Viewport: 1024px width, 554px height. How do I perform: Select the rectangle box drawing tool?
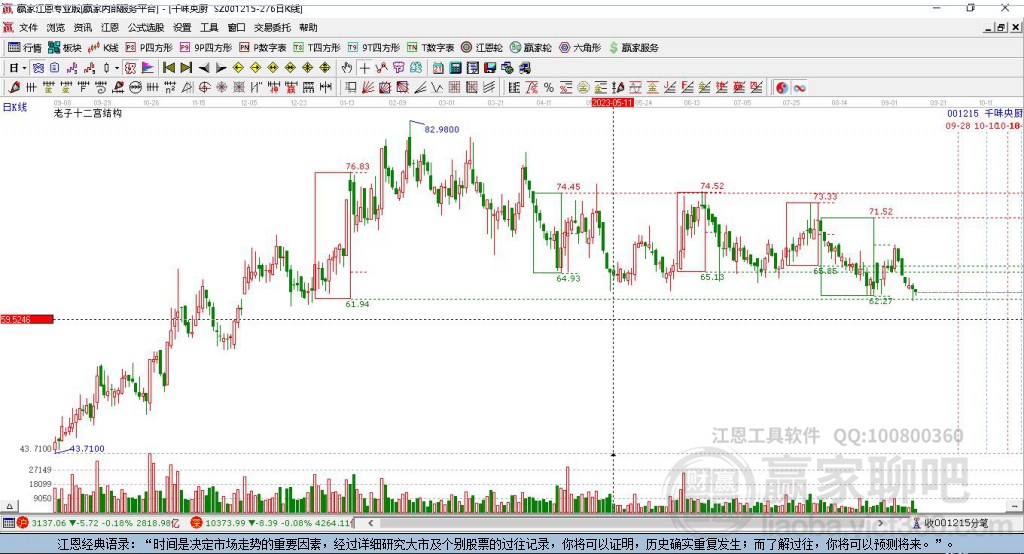coord(350,88)
